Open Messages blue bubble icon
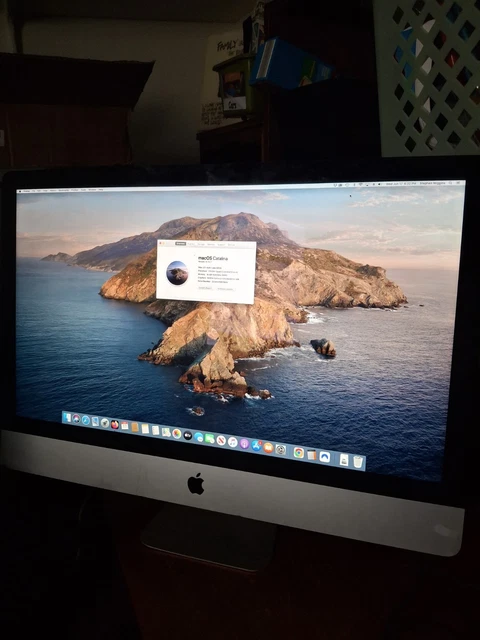This screenshot has width=480, height=640. point(199,437)
